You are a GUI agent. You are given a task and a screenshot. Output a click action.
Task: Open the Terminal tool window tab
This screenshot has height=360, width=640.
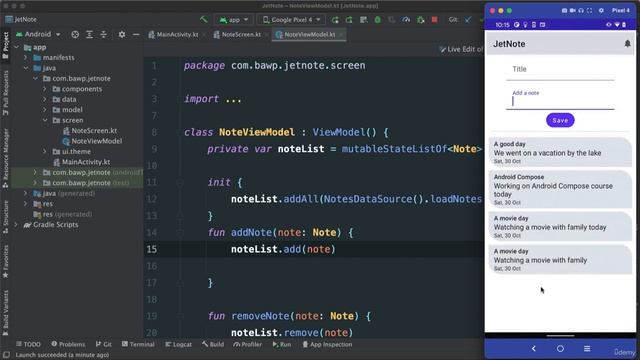pos(138,344)
